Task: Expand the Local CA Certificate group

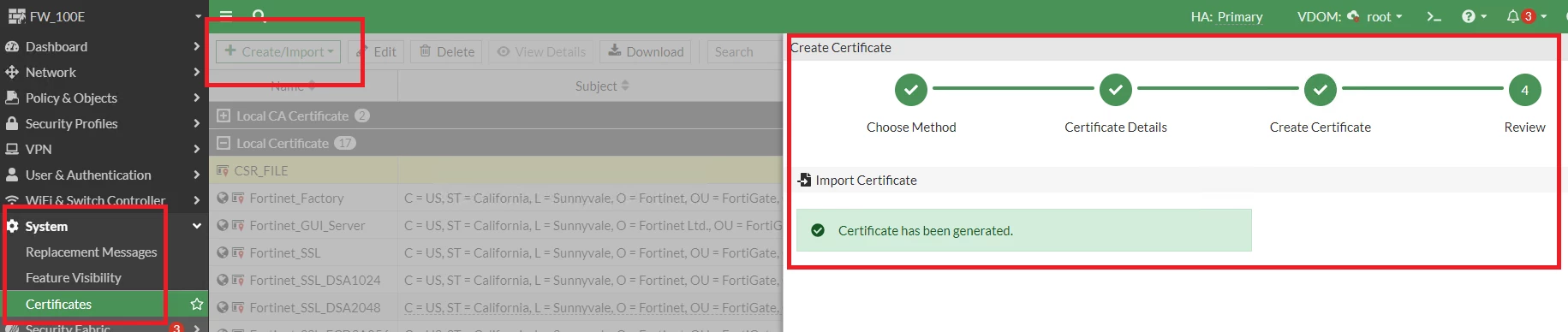Action: (x=224, y=116)
